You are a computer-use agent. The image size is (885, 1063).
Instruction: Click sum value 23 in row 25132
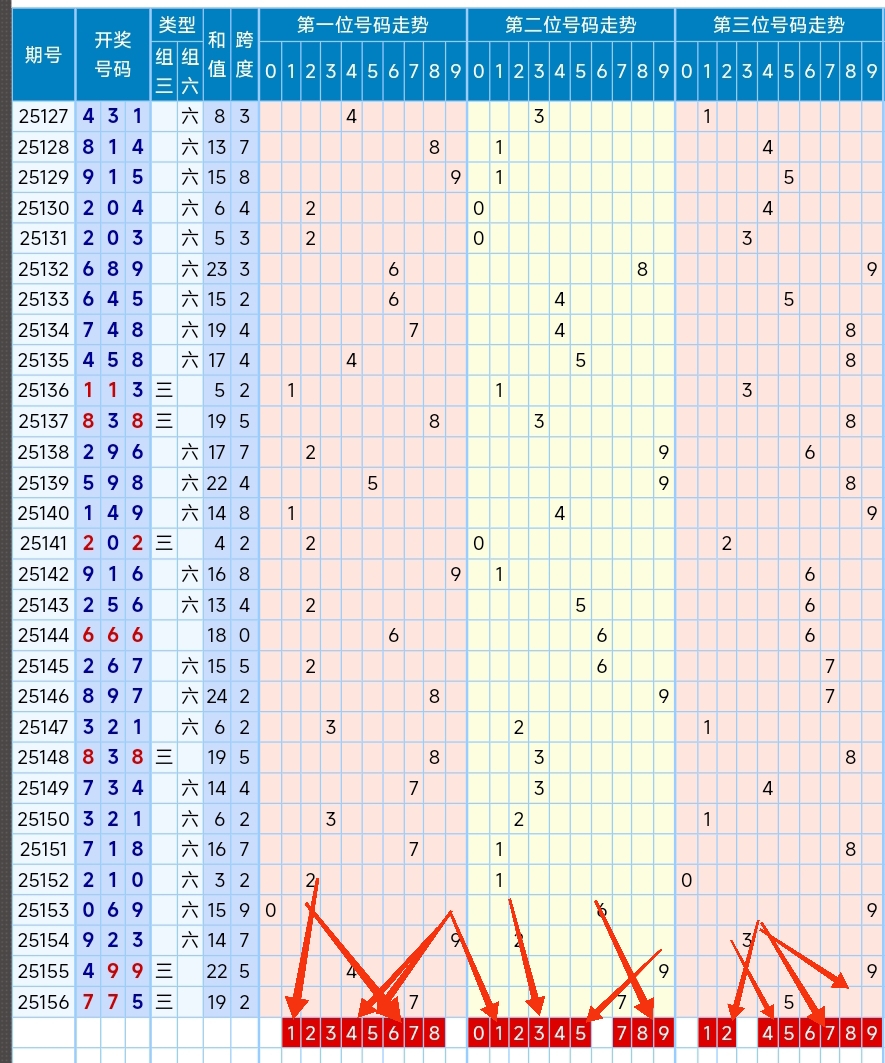(x=217, y=269)
